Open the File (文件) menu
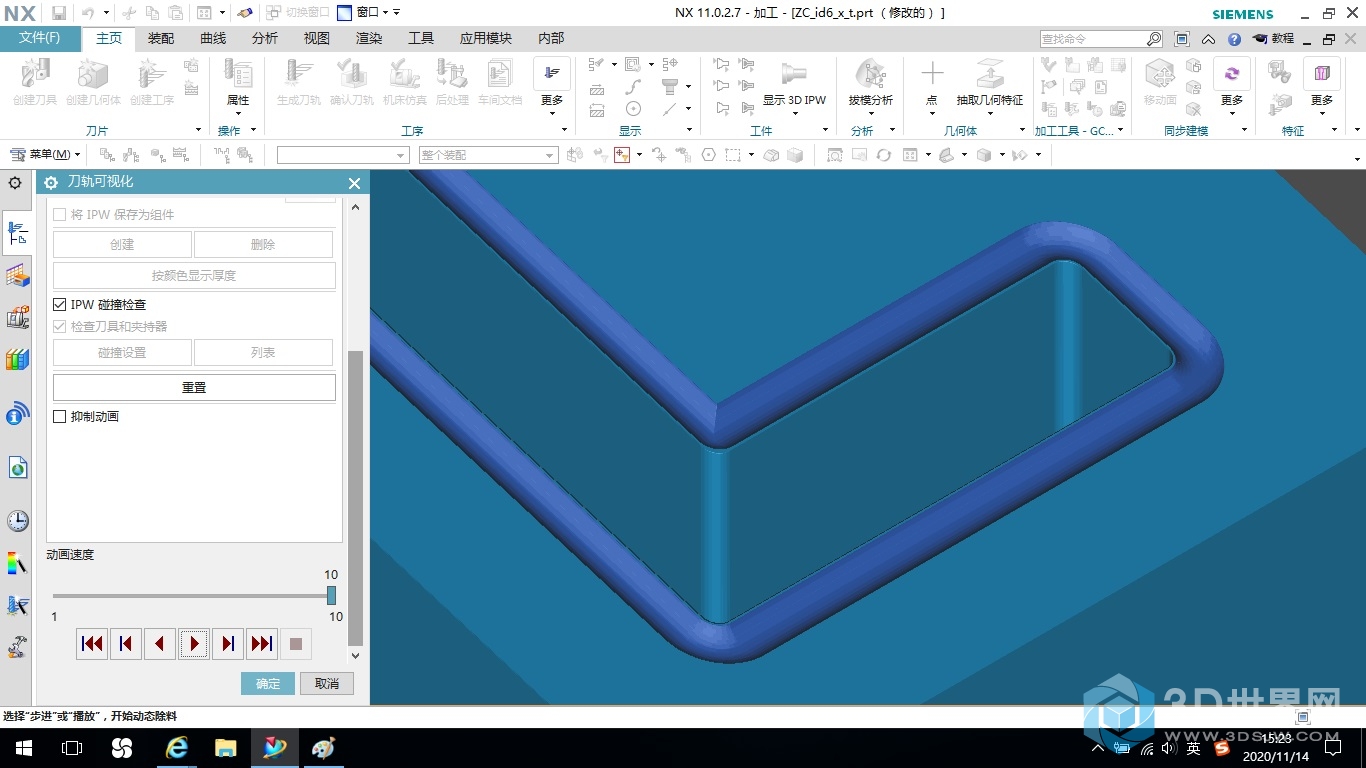The image size is (1366, 768). click(x=40, y=38)
